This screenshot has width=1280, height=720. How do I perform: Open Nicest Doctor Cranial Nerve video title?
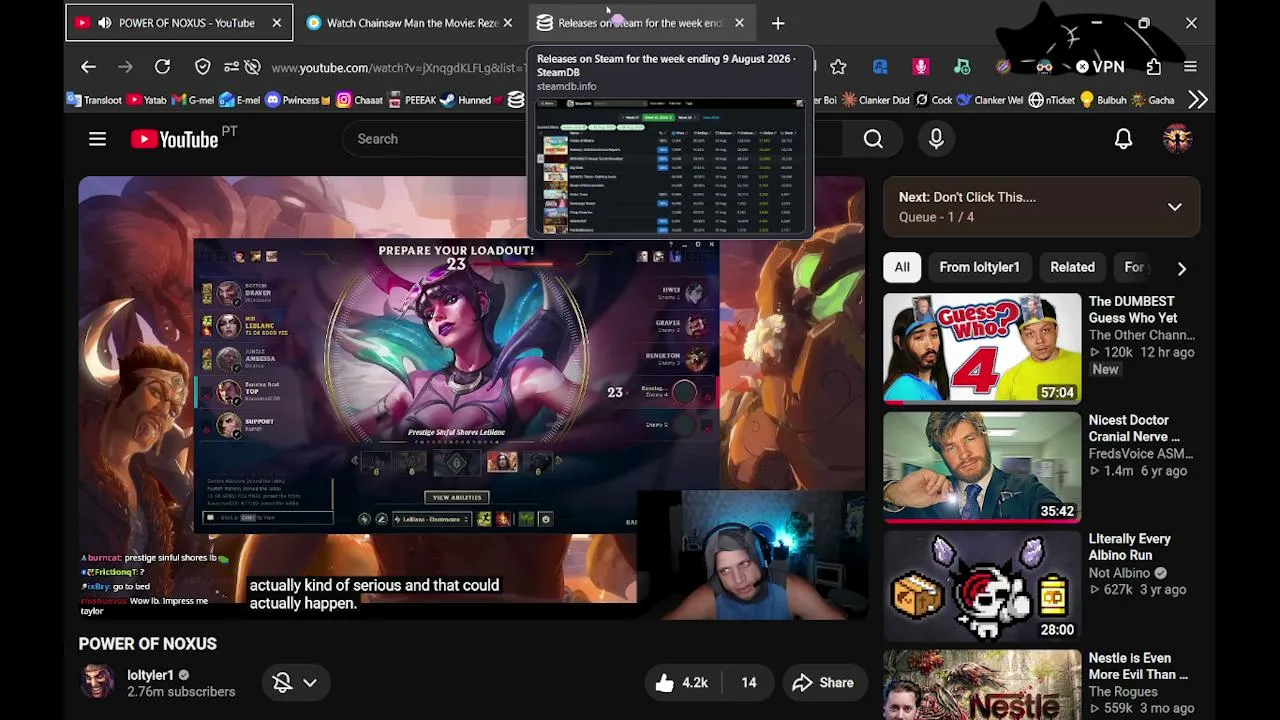(x=1134, y=429)
